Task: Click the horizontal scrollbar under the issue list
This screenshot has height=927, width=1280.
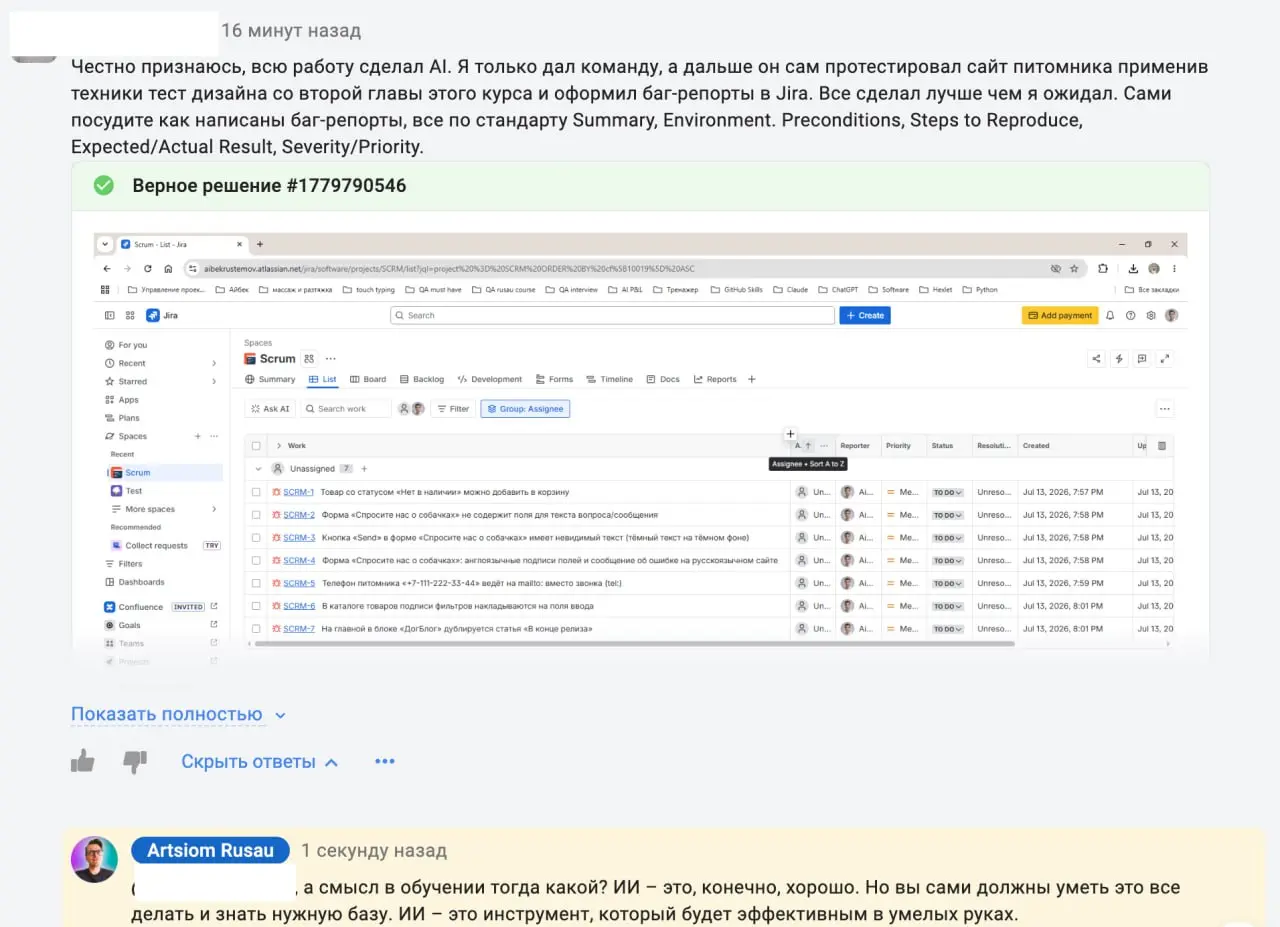Action: 635,644
